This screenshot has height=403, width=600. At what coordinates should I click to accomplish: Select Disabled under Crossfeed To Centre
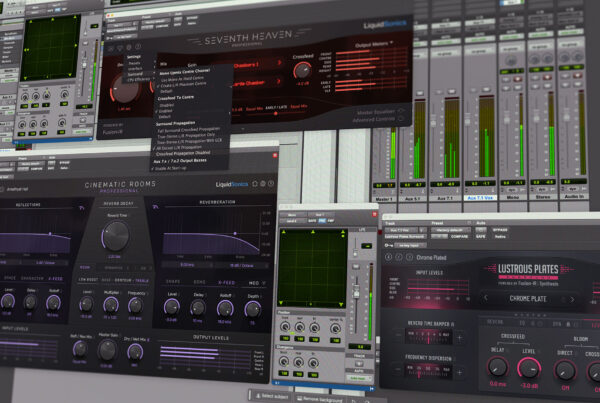[166, 105]
